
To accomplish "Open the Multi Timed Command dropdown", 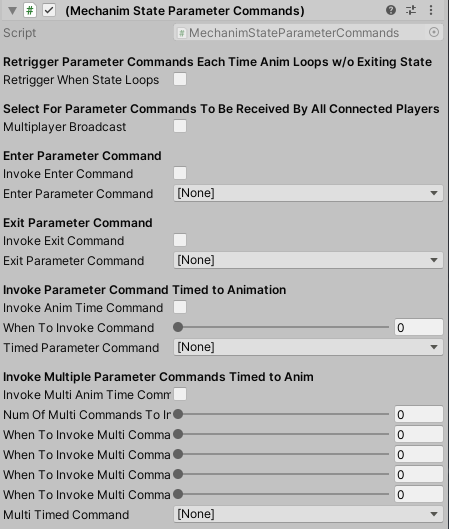I will [308, 514].
